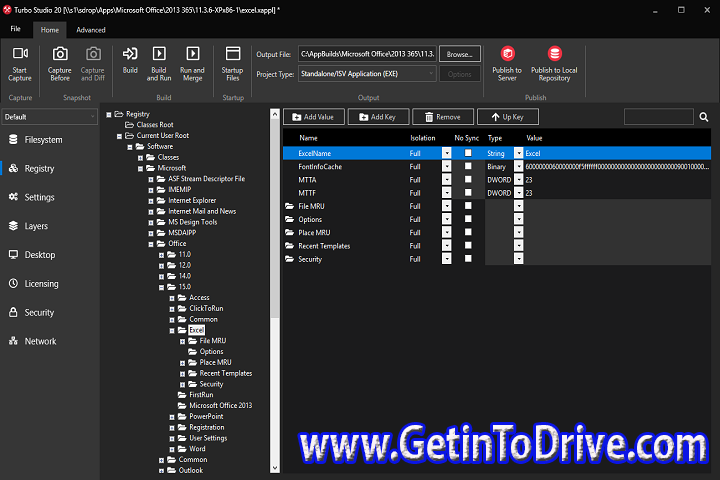Sort values by the Name column header
720x480 pixels.
click(309, 138)
